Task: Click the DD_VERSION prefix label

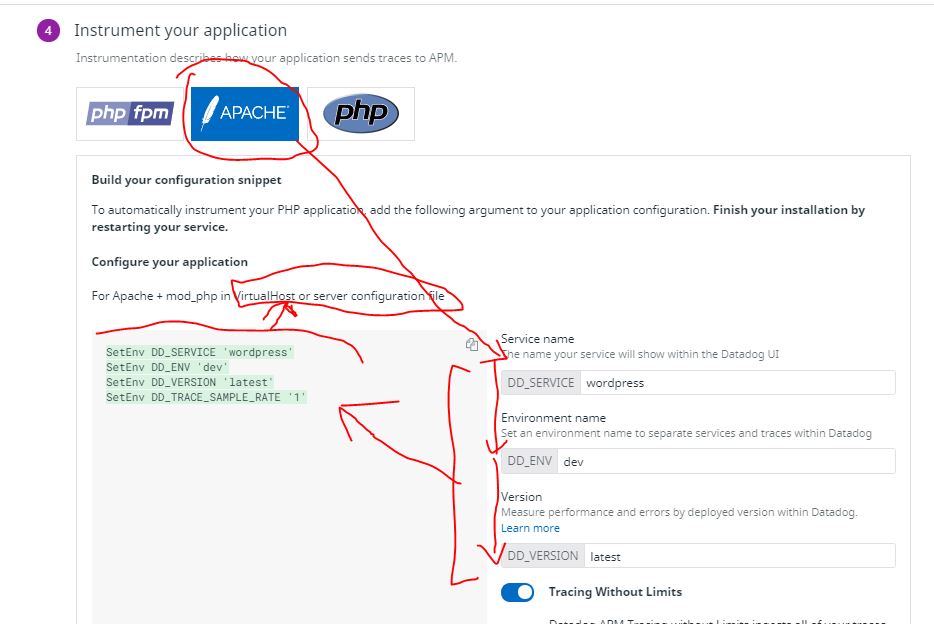Action: click(x=543, y=556)
